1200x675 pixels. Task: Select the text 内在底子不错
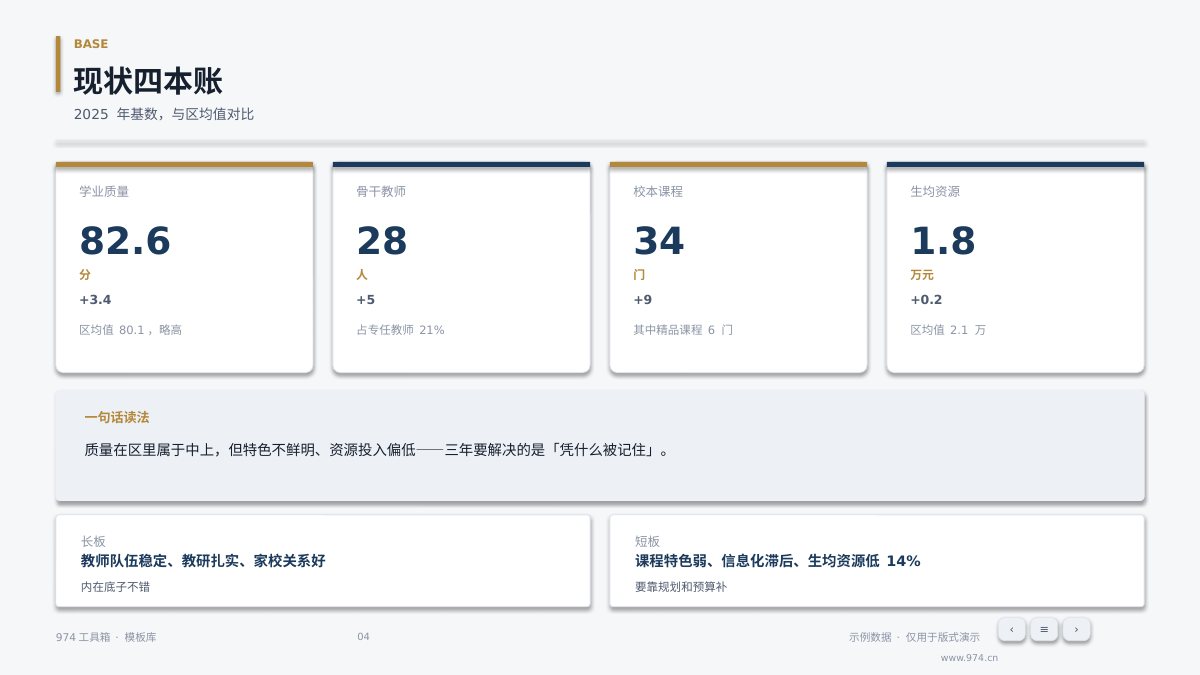pos(115,587)
